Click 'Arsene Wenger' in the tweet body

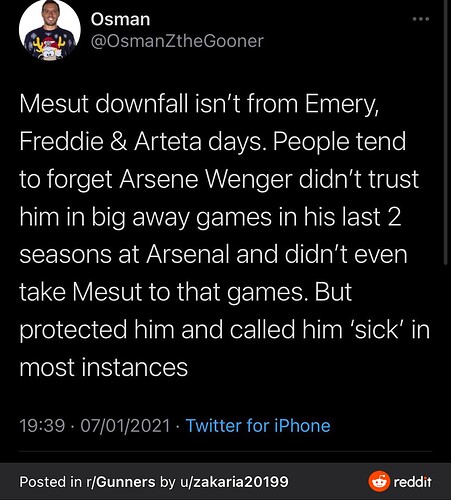[x=206, y=180]
